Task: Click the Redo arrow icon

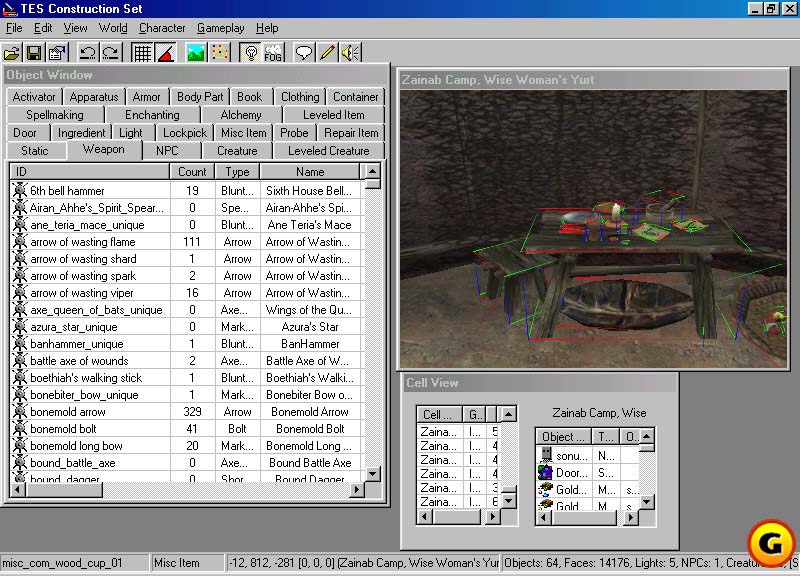Action: click(111, 53)
